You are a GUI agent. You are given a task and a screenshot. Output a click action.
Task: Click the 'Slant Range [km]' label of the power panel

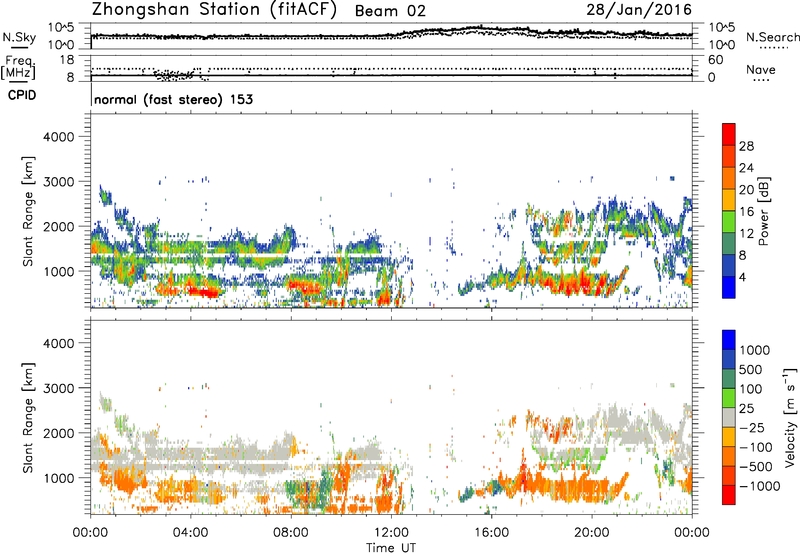coord(28,211)
